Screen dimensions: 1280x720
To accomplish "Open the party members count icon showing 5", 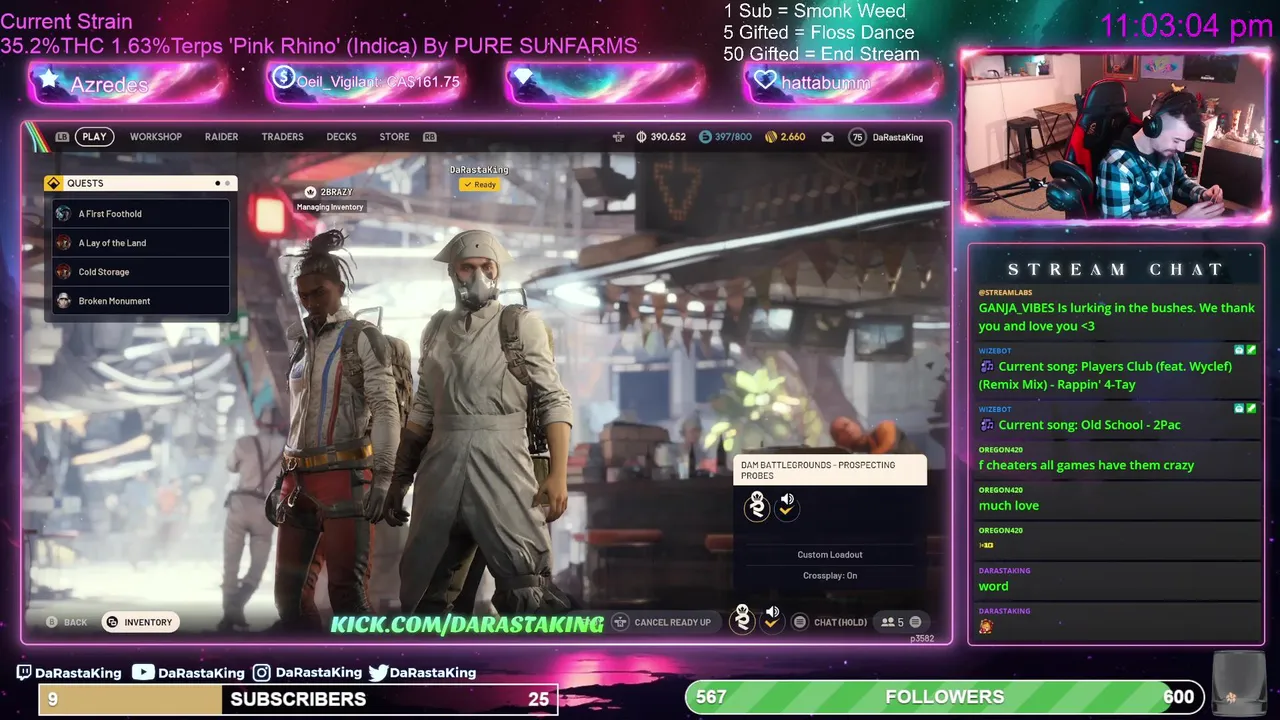I will tap(892, 622).
